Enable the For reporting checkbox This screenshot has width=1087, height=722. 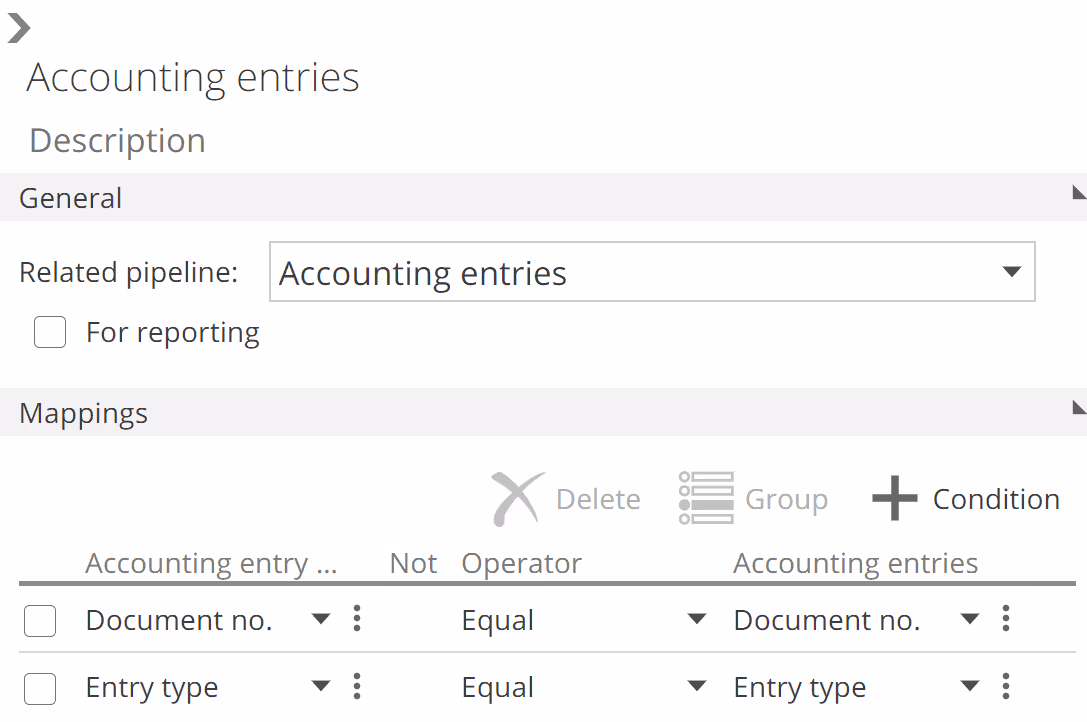50,332
